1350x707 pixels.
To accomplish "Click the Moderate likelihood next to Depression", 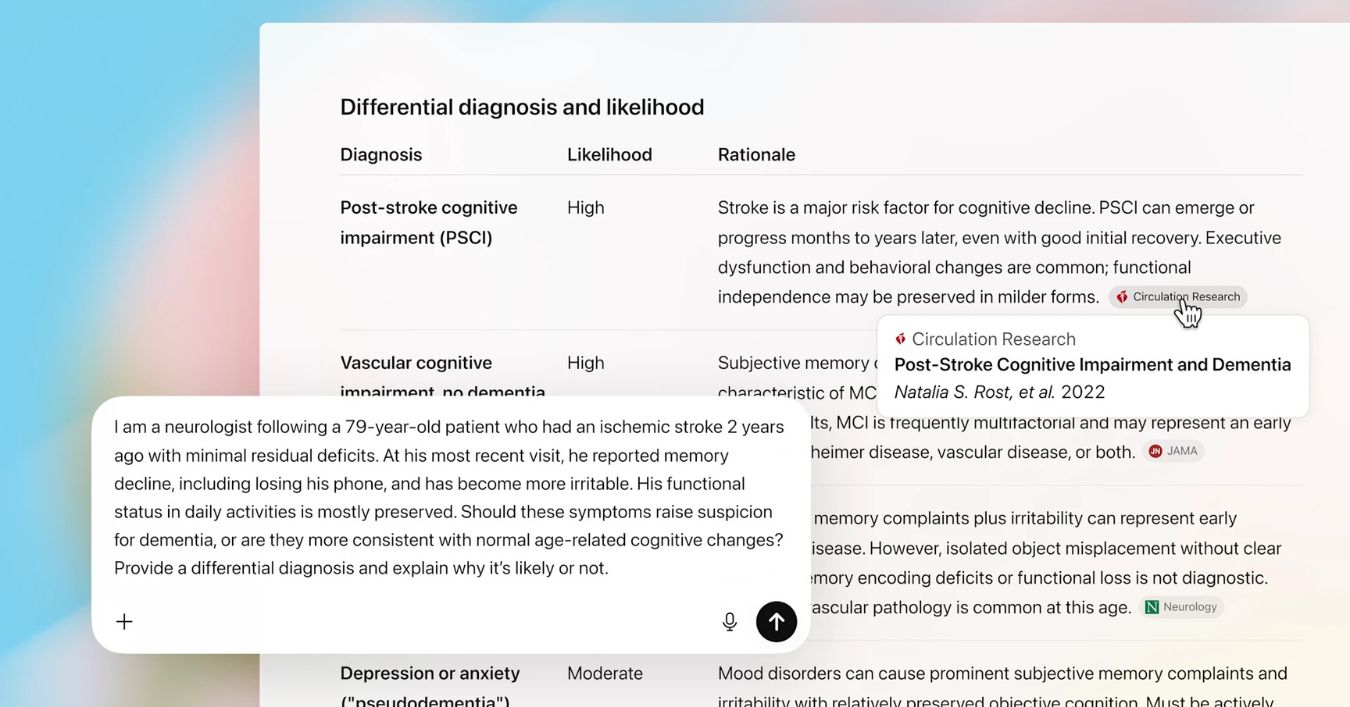I will [x=604, y=673].
